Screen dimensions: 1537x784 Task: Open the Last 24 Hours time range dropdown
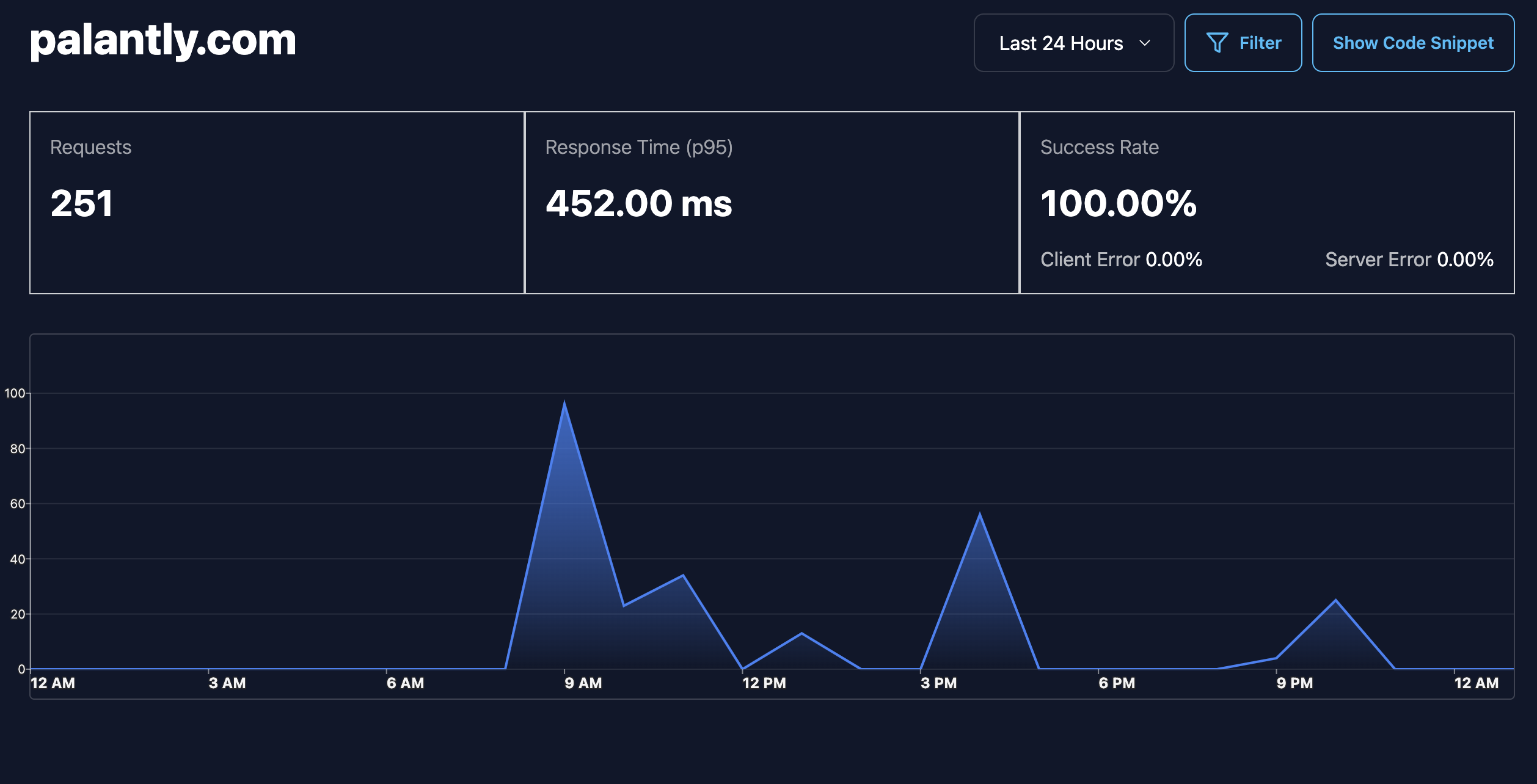coord(1073,43)
